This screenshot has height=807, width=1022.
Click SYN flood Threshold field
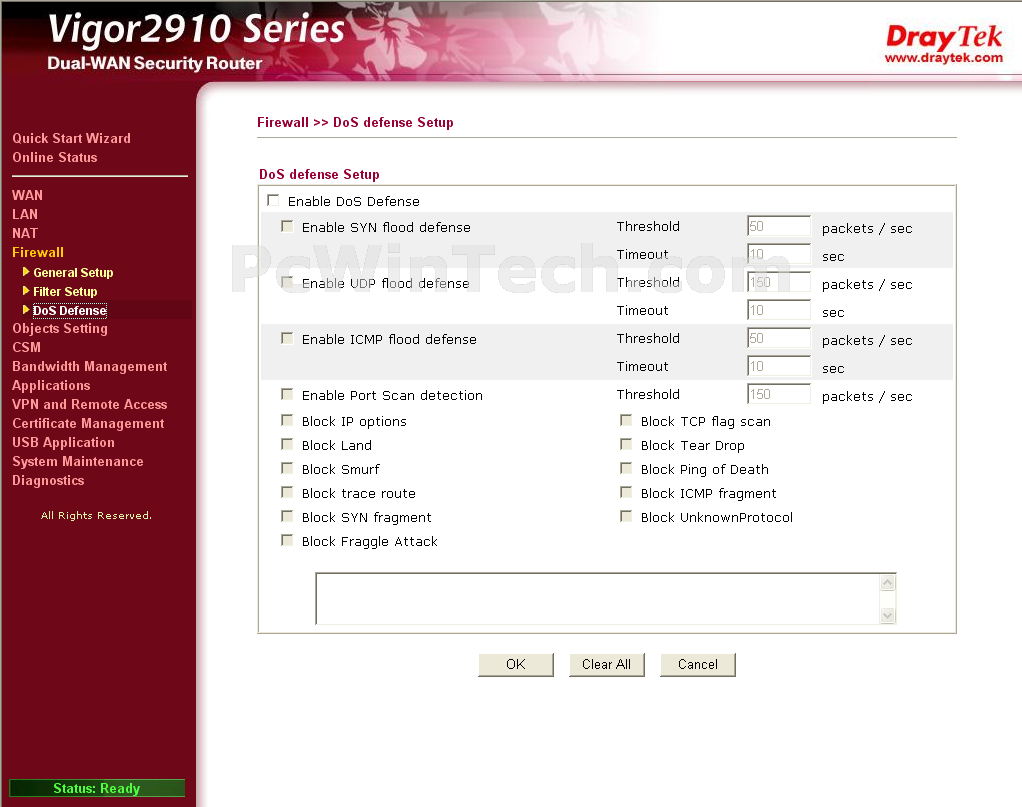tap(779, 226)
